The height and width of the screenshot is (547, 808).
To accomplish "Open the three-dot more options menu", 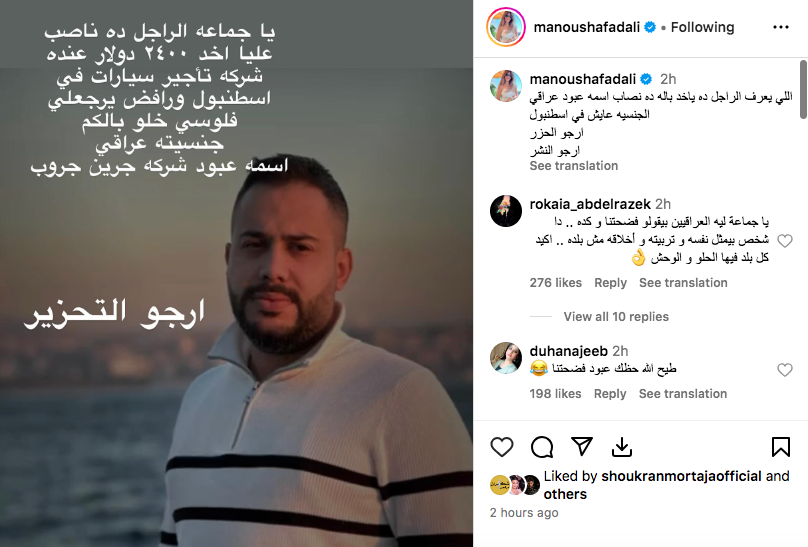I will pos(781,27).
